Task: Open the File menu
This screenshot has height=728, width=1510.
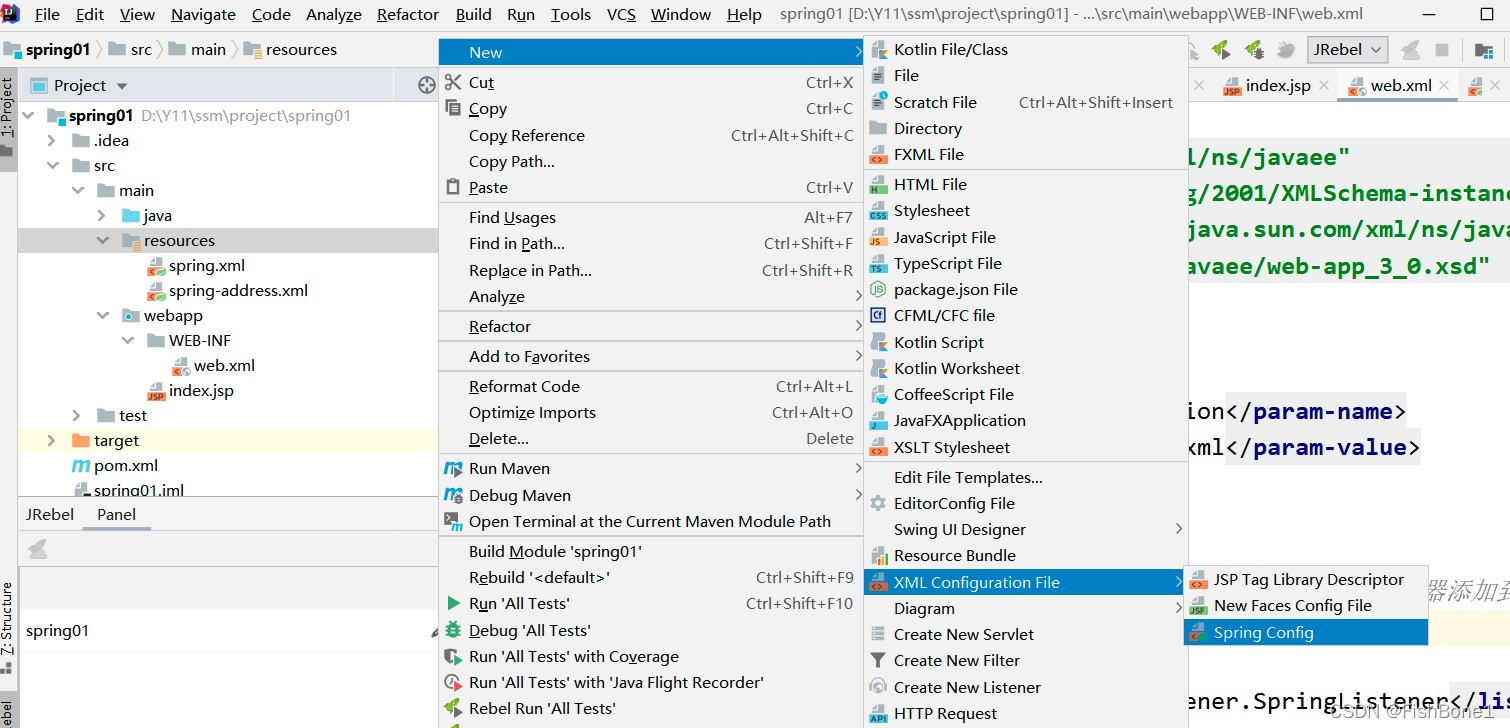Action: [x=47, y=15]
